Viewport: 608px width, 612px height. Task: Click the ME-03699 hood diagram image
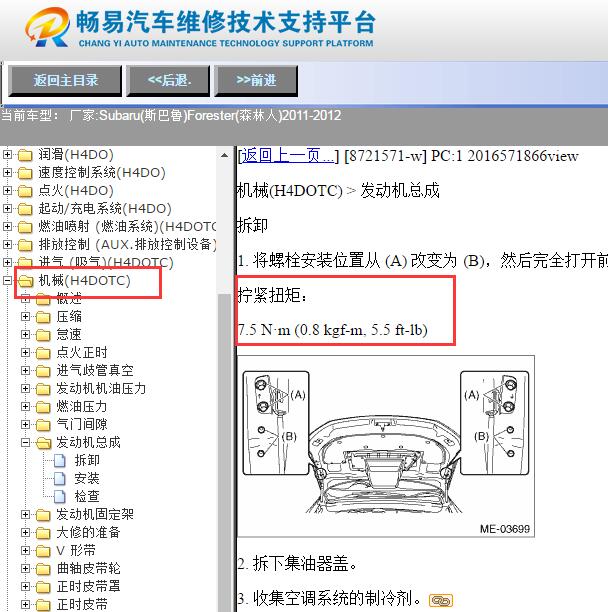386,446
